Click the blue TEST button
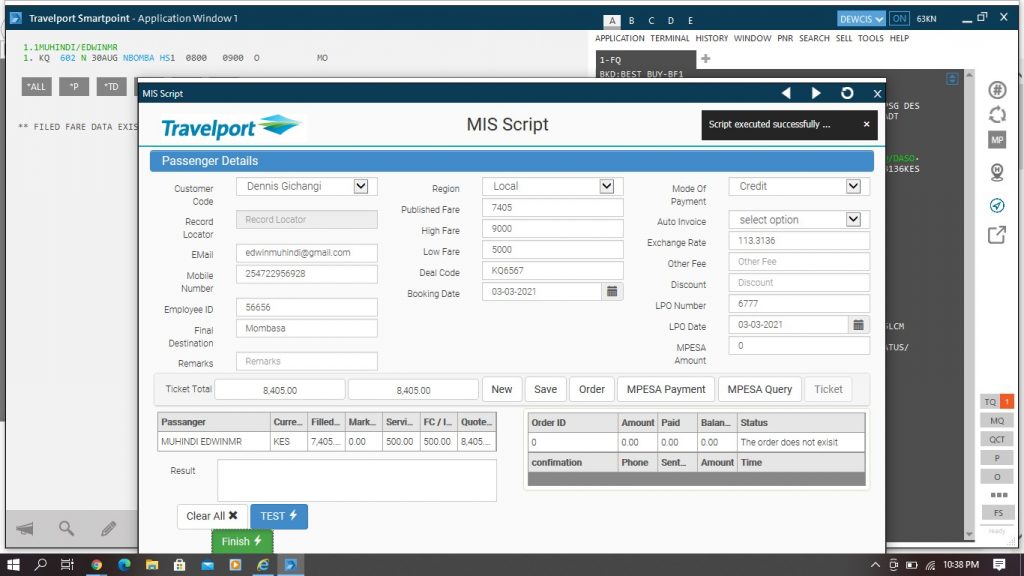The height and width of the screenshot is (576, 1024). click(x=279, y=516)
